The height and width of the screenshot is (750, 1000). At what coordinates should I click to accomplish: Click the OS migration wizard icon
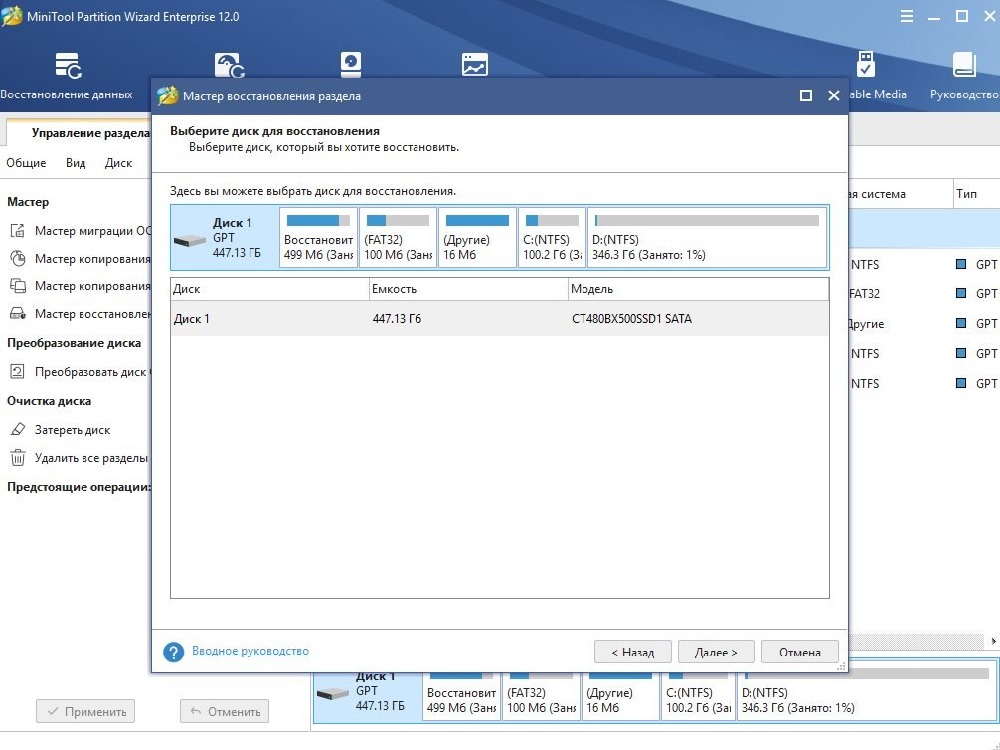[x=18, y=230]
